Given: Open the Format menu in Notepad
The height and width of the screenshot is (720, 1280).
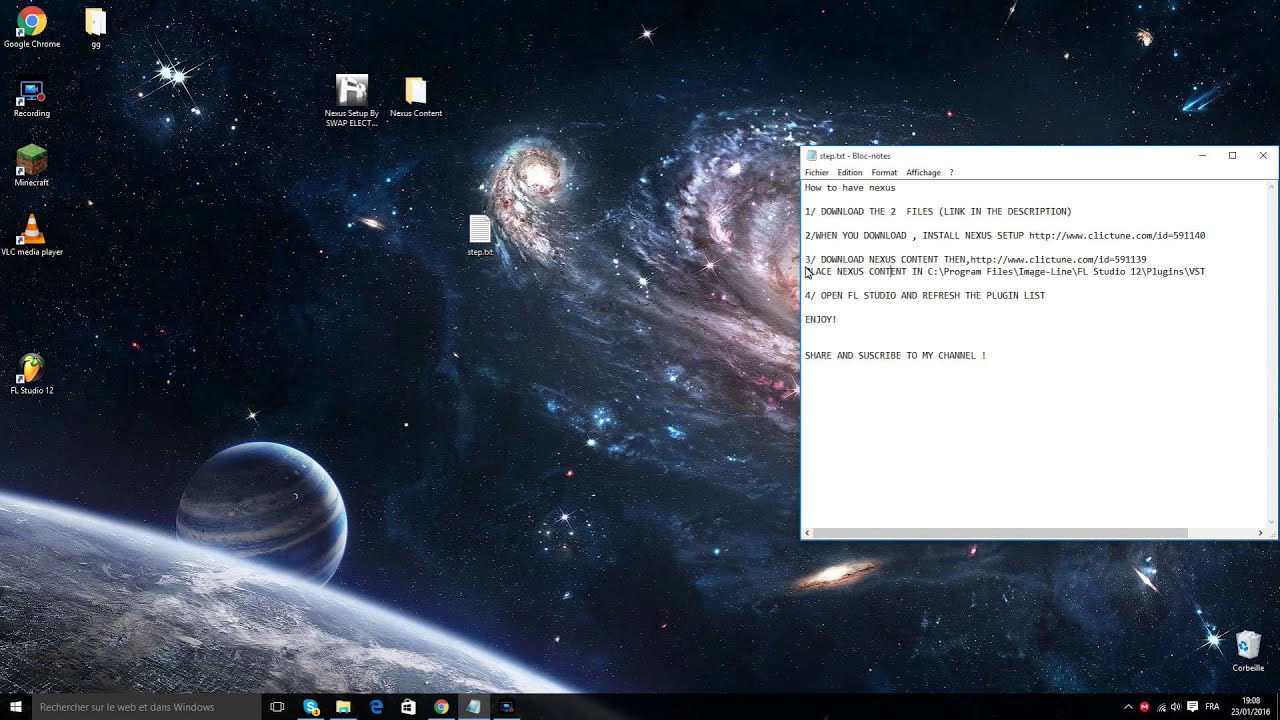Looking at the screenshot, I should click(x=884, y=173).
